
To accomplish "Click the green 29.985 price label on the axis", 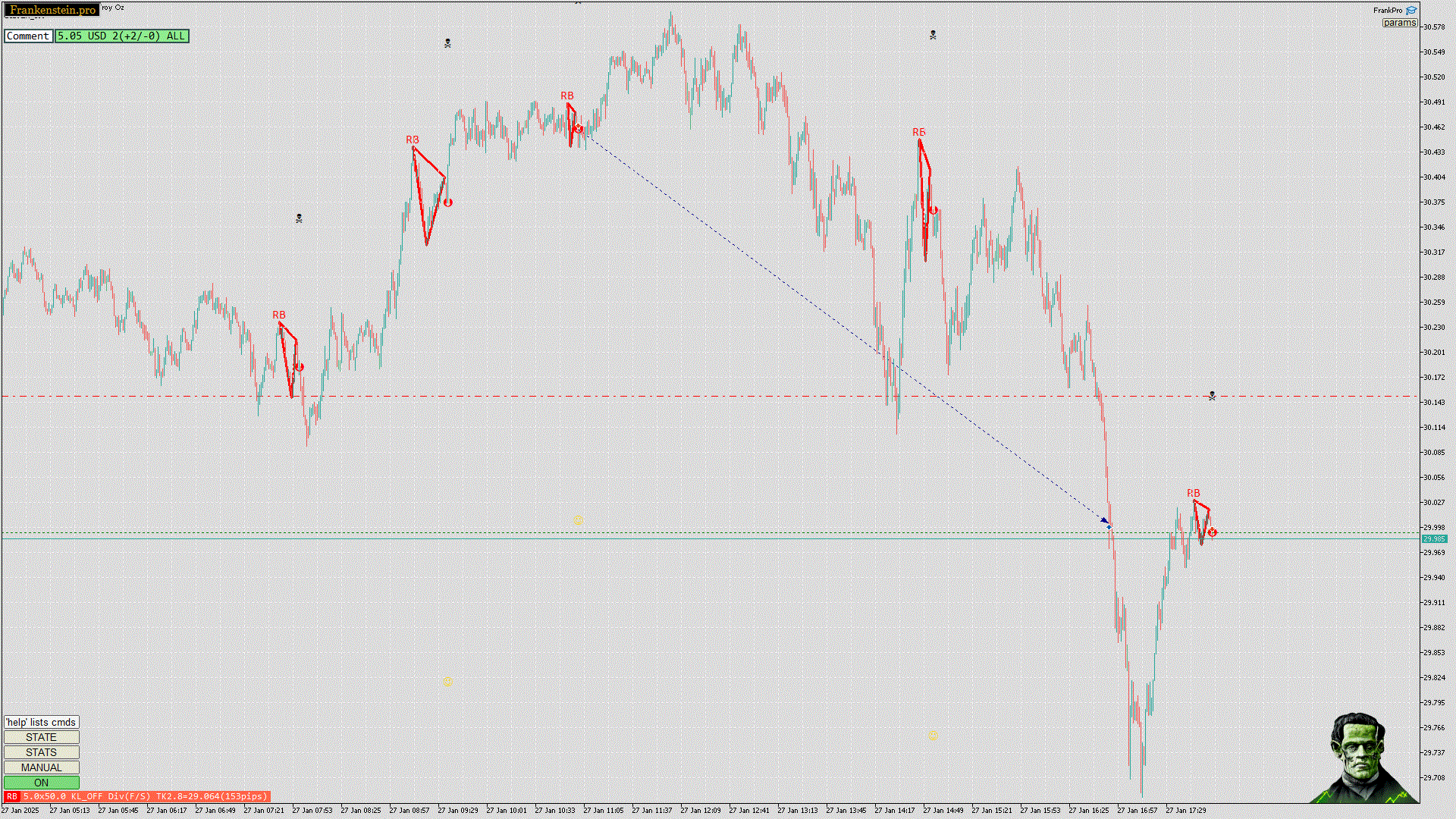I will 1433,539.
